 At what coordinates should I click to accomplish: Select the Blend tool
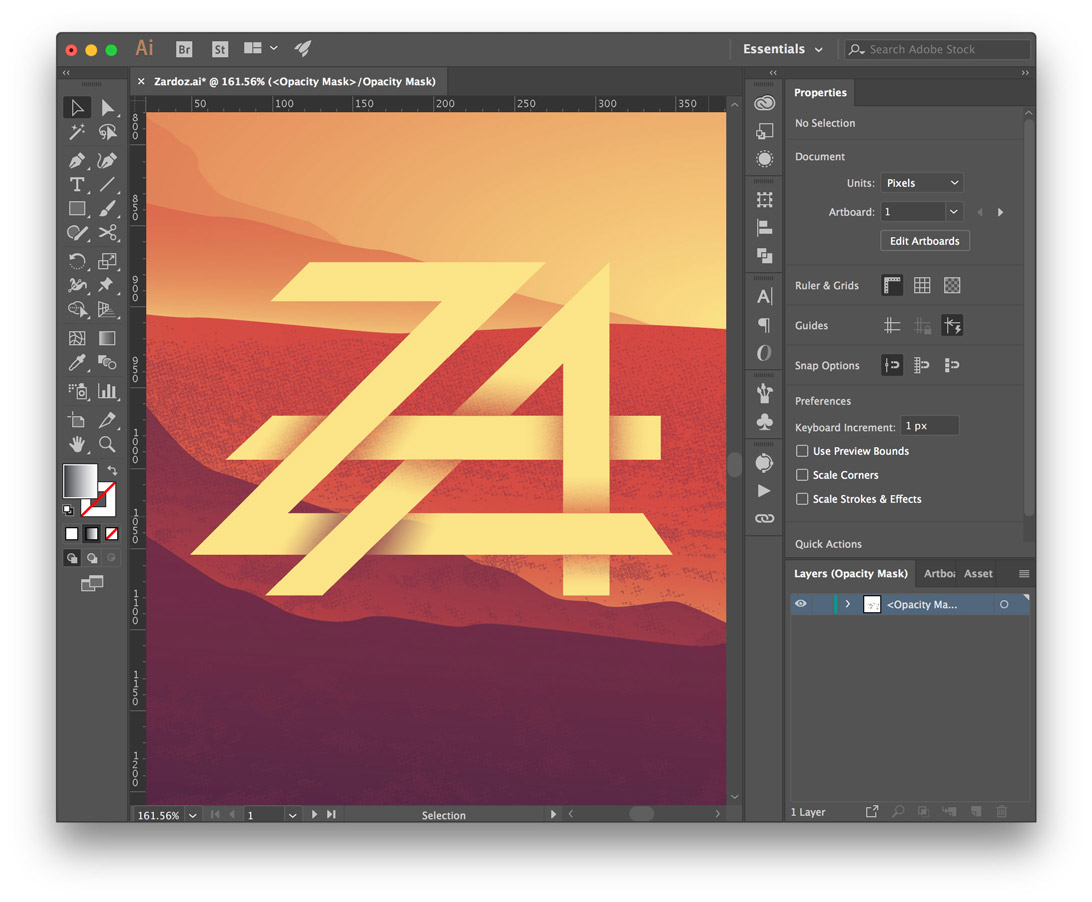point(107,362)
